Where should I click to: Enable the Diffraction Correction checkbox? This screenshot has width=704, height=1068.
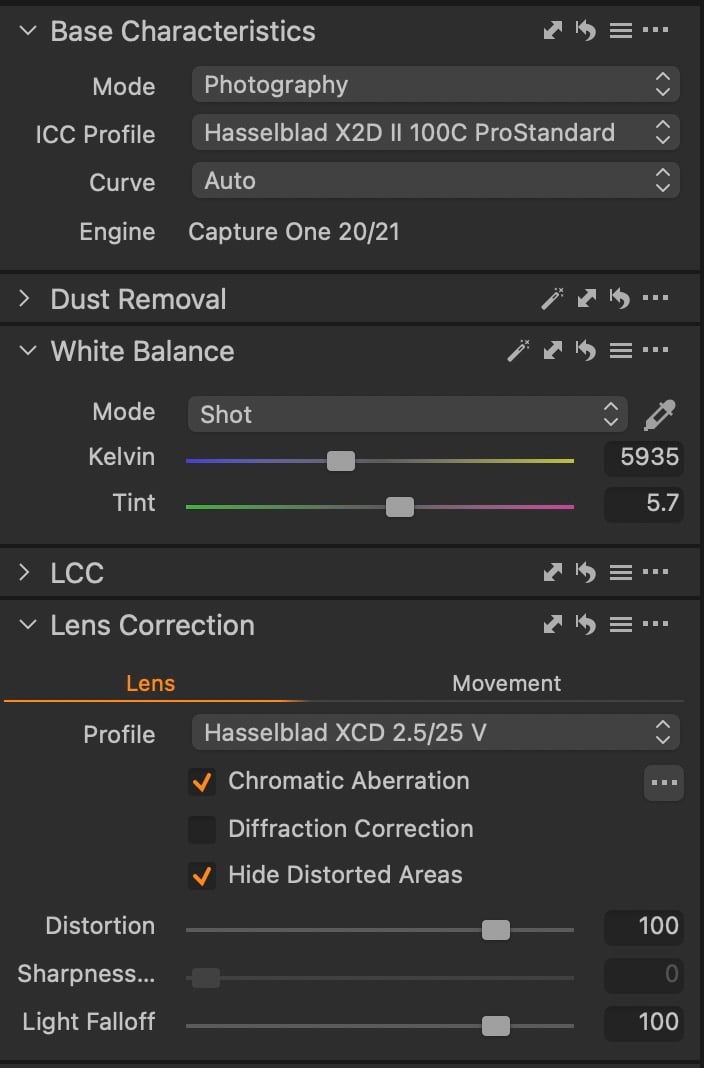click(202, 829)
